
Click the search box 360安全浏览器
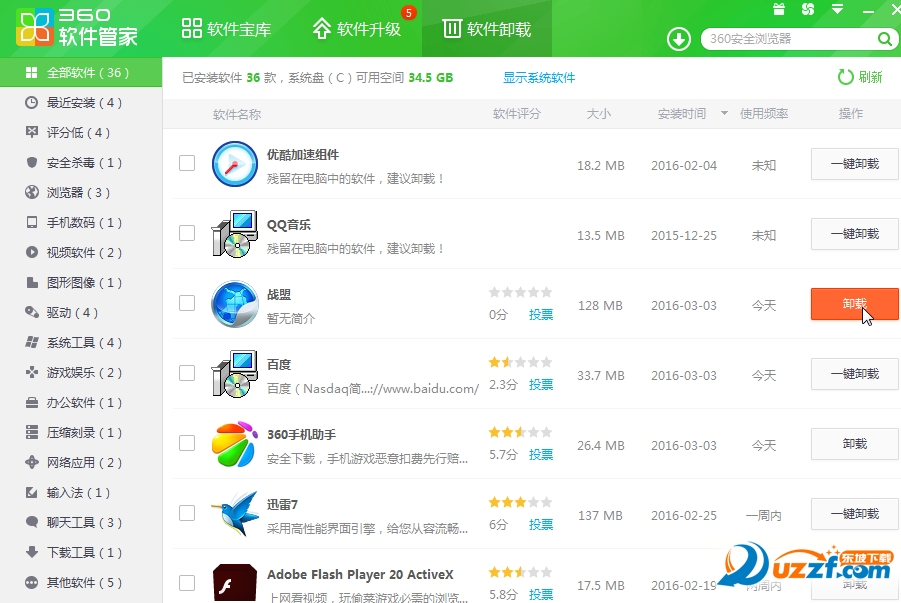coord(790,39)
